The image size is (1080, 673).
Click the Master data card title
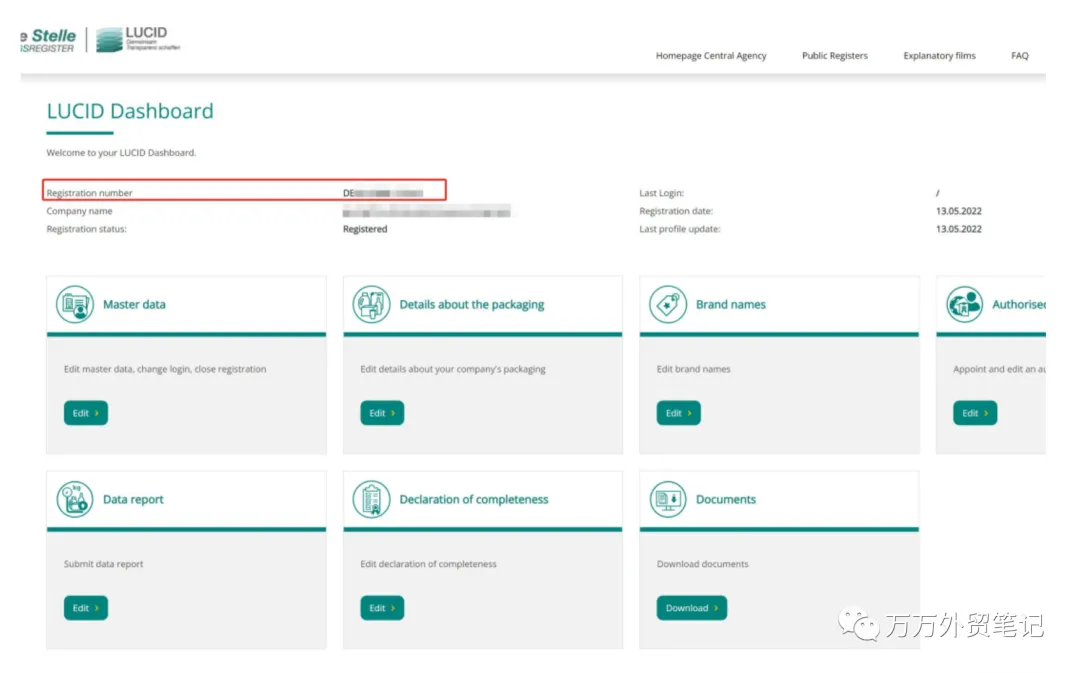tap(134, 304)
